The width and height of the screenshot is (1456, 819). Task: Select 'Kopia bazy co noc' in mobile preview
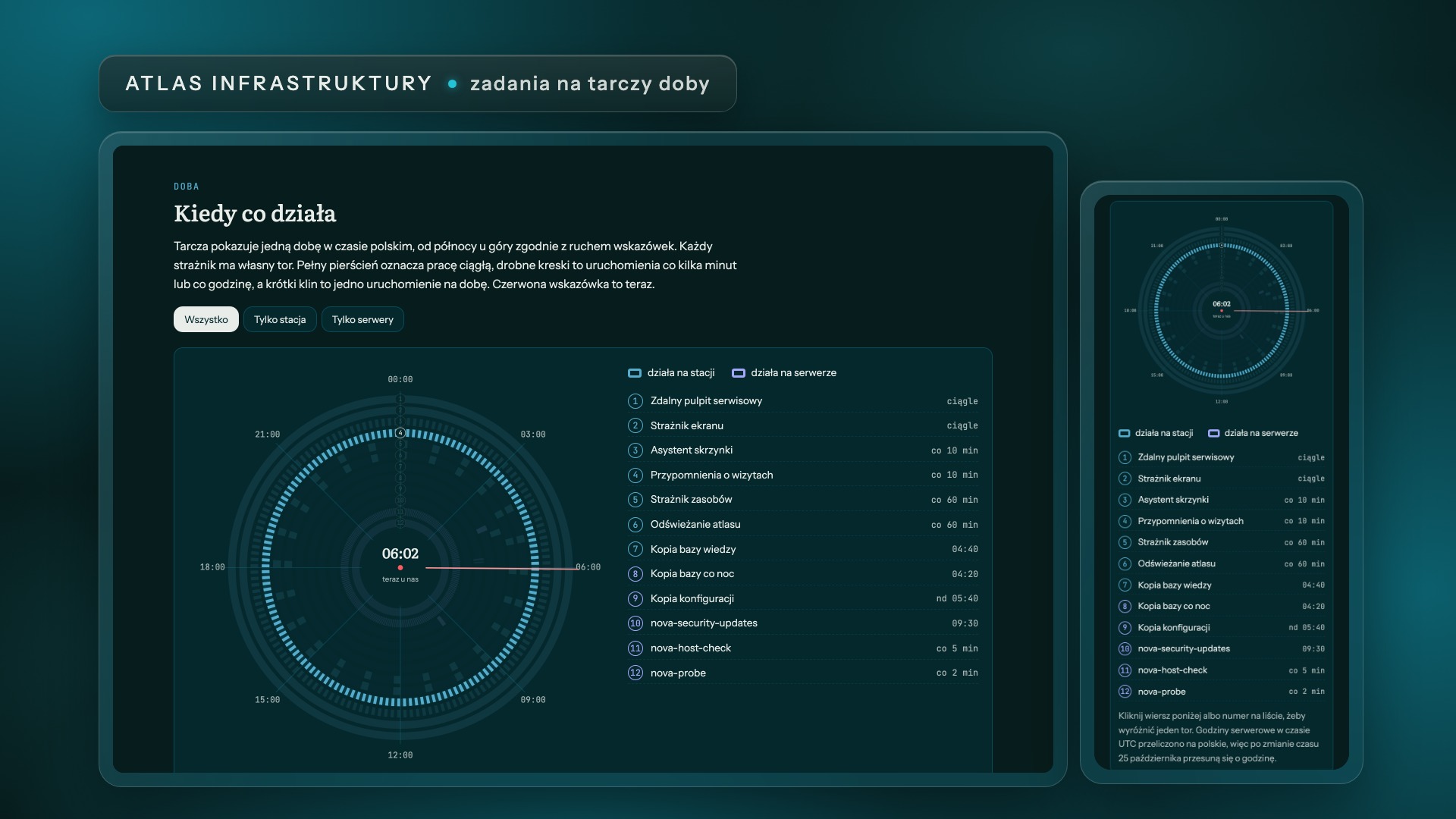click(1222, 606)
